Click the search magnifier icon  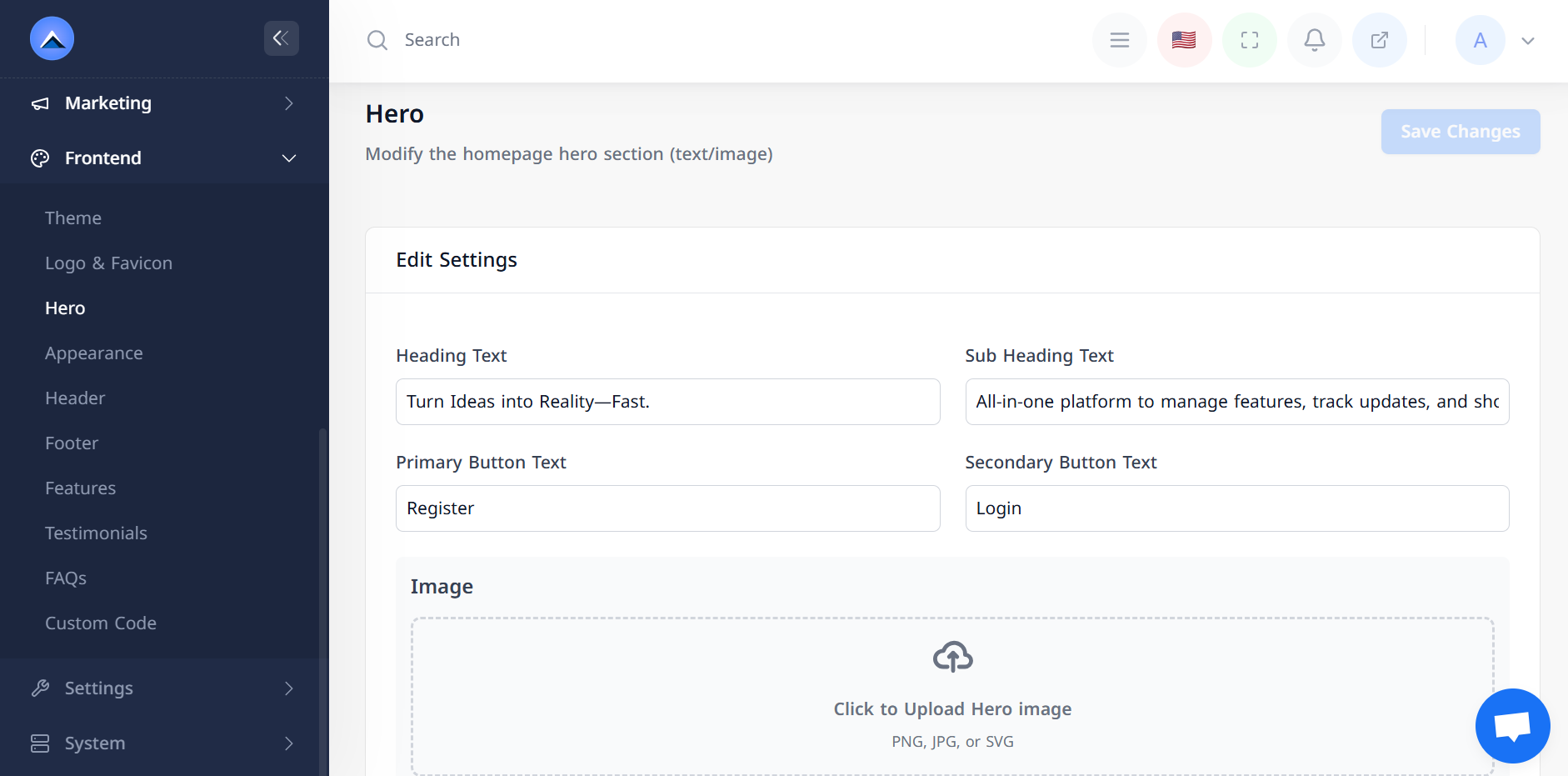(377, 40)
